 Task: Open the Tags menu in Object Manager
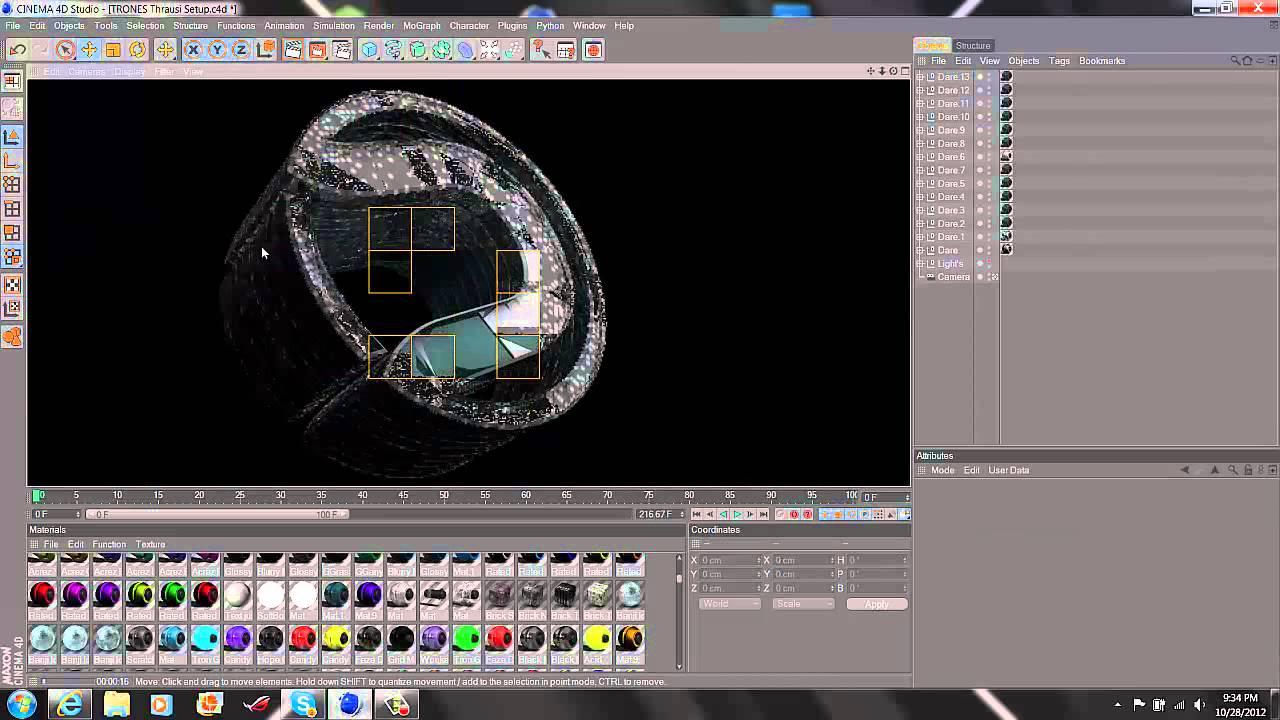point(1059,61)
